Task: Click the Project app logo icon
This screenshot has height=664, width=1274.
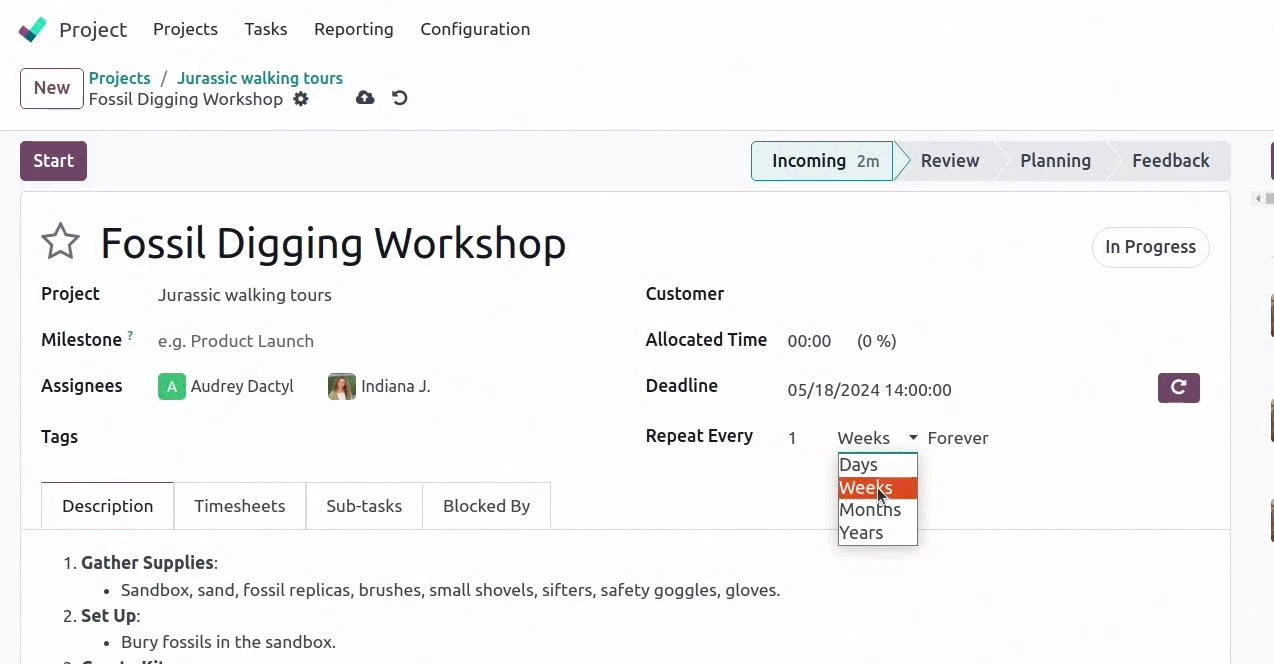Action: pos(32,30)
